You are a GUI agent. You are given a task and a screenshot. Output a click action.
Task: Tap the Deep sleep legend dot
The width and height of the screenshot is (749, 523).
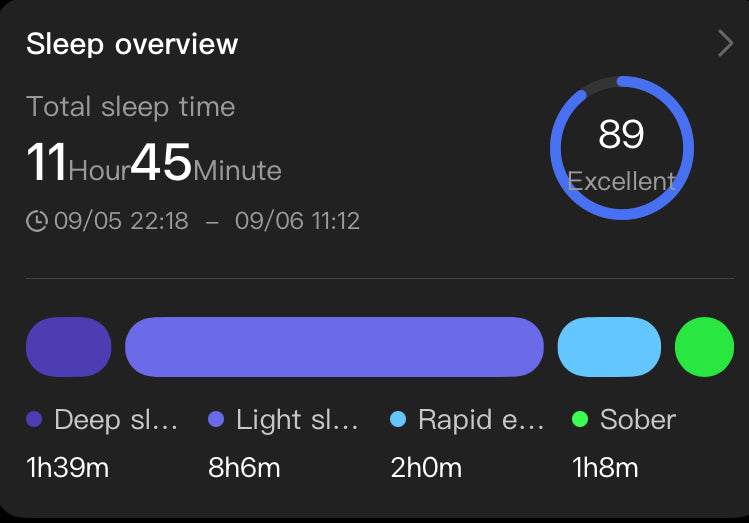[x=34, y=419]
